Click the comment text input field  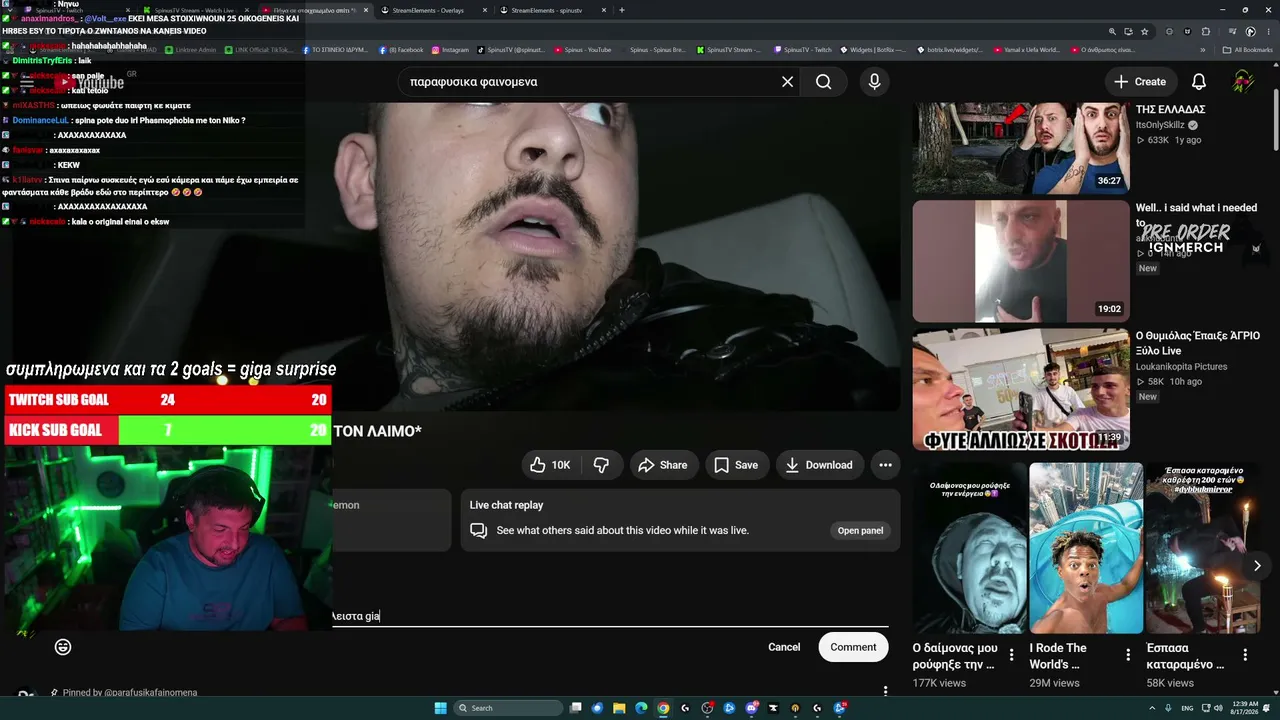click(x=610, y=616)
